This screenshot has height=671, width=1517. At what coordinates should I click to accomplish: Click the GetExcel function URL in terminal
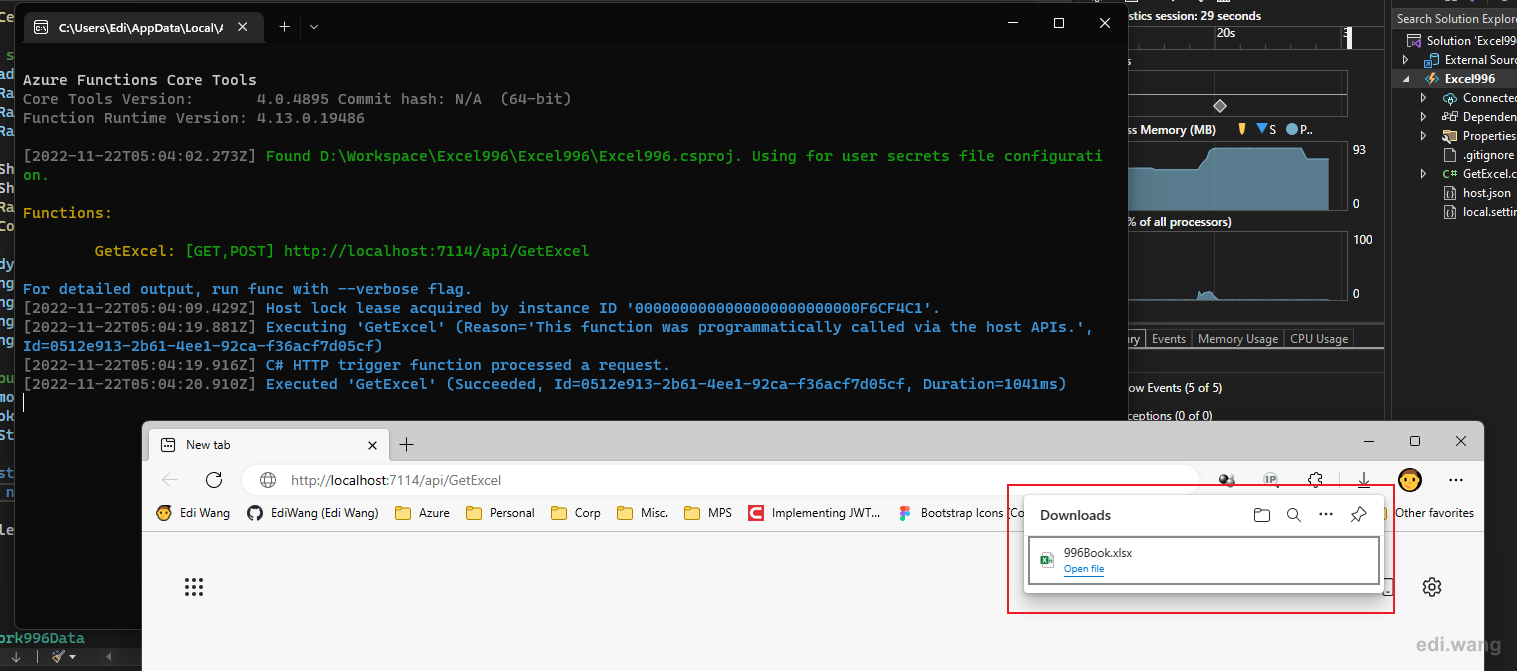(x=437, y=251)
